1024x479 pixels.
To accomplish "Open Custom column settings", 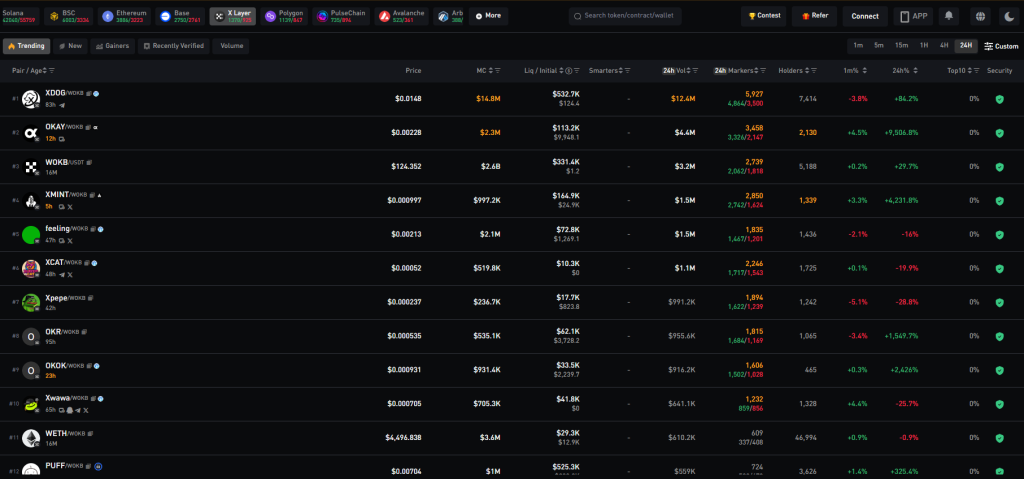I will 1001,46.
